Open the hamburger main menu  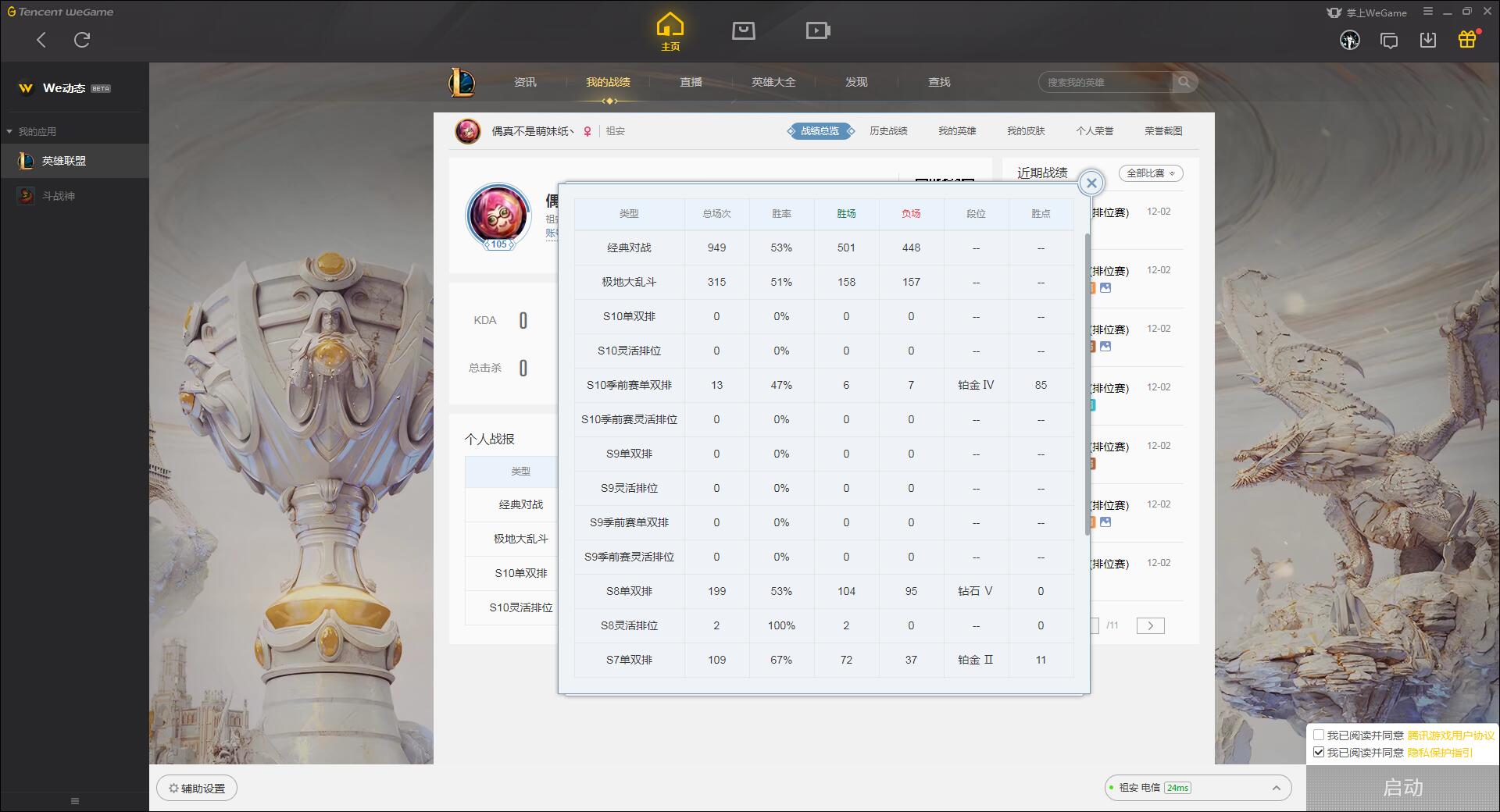click(x=1428, y=12)
